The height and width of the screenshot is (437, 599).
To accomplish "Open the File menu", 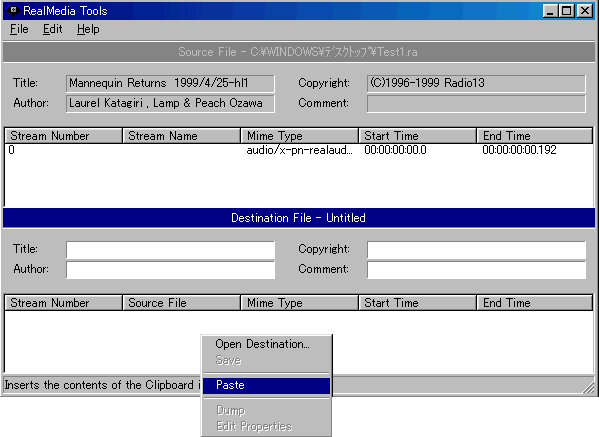I will [x=19, y=29].
